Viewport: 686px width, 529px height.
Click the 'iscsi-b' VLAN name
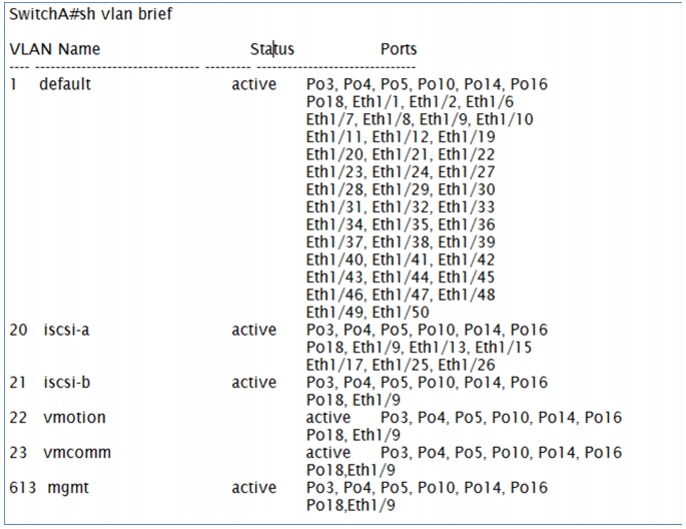(66, 382)
